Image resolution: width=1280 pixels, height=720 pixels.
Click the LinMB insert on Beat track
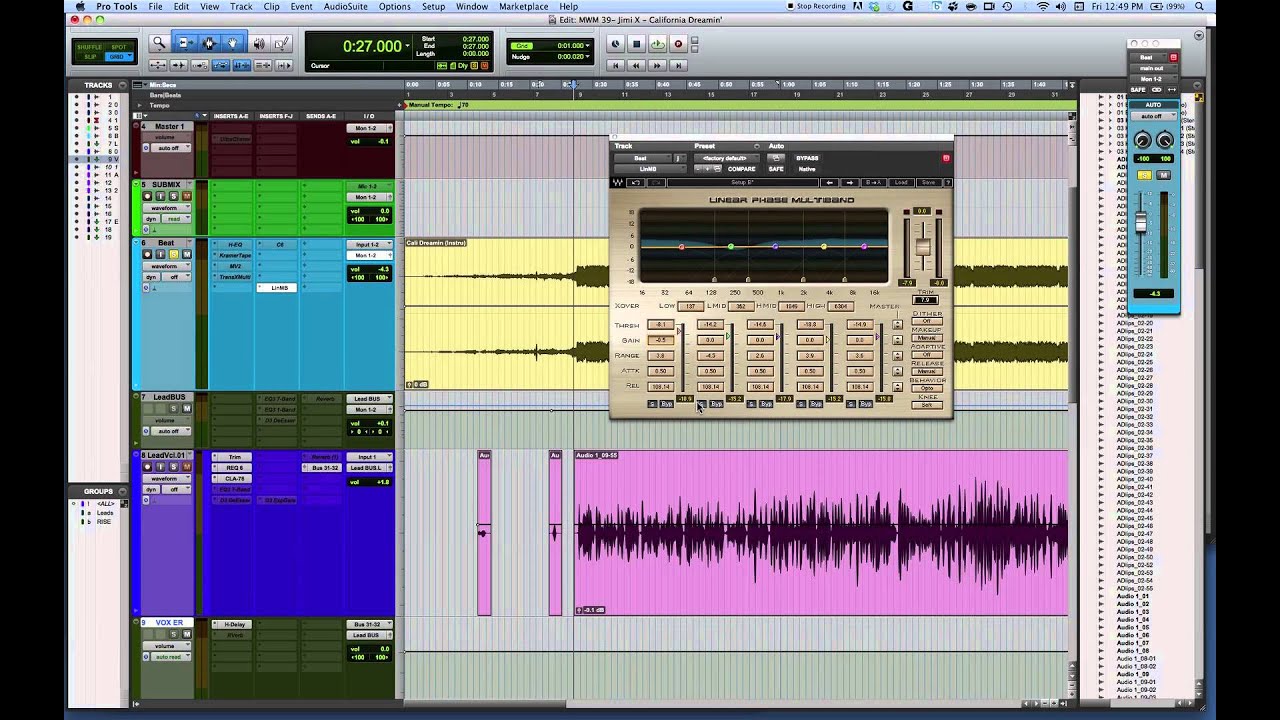(279, 288)
